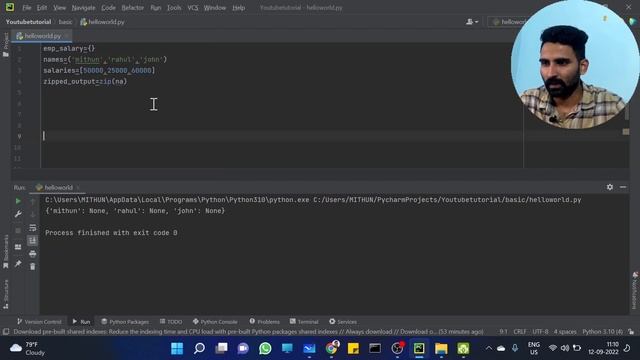Open the Notifications sidebar panel
640x360 pixels.
click(635, 291)
